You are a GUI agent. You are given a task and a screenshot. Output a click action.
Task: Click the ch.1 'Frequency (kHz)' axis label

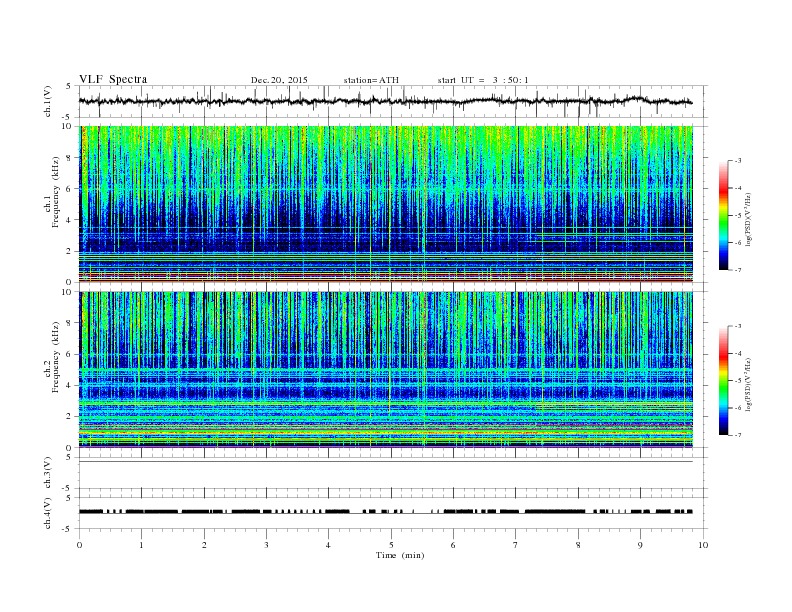(56, 192)
